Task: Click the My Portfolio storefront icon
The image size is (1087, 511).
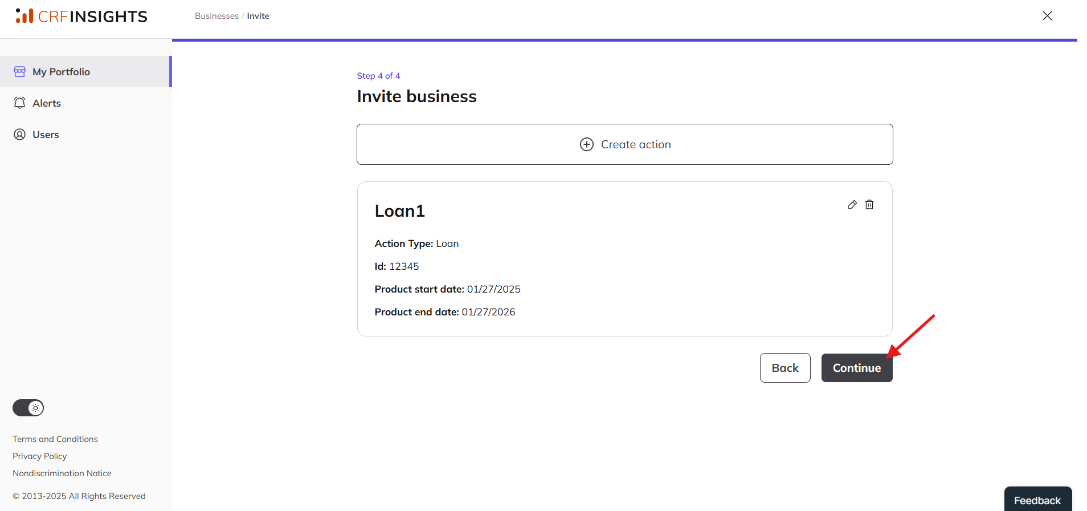Action: (x=19, y=71)
